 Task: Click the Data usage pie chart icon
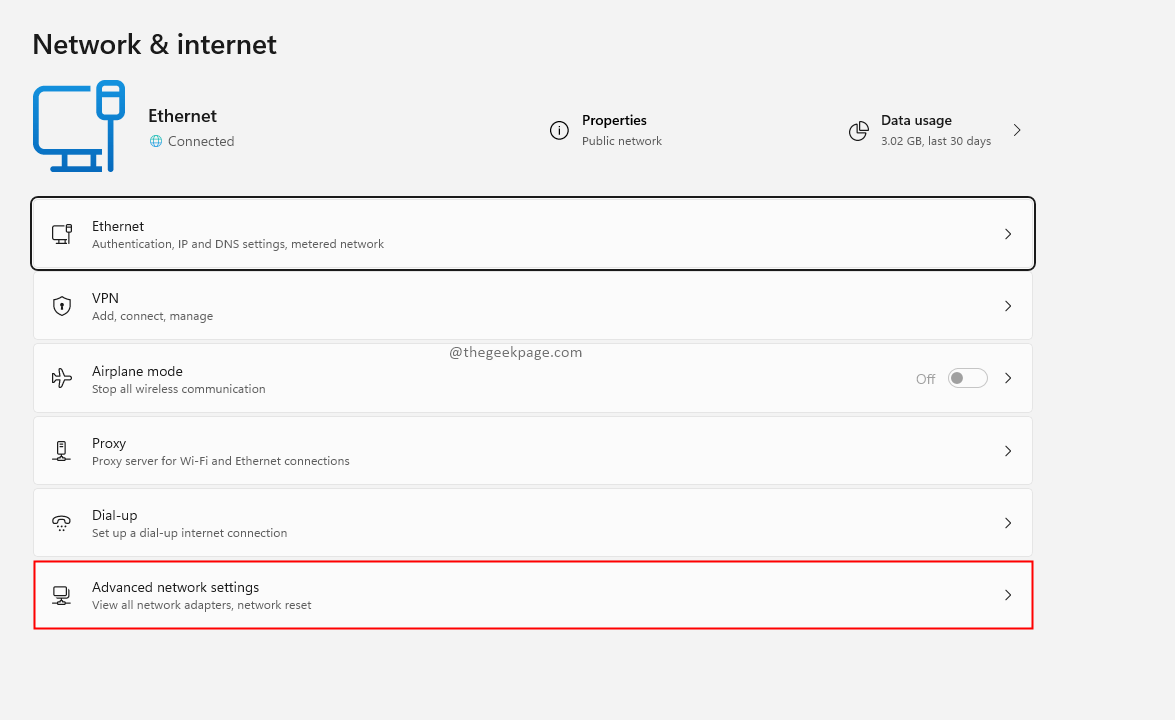point(858,130)
